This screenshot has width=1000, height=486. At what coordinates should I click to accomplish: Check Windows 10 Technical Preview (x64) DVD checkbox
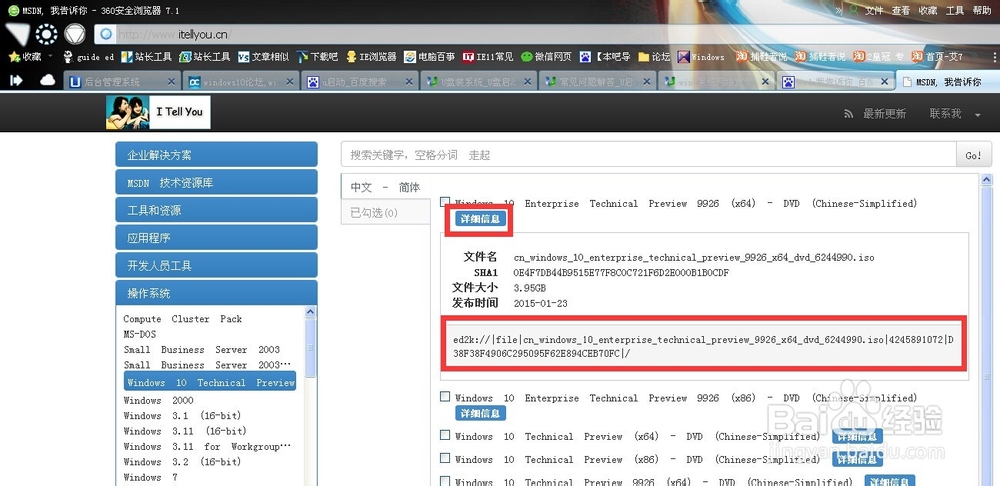click(x=445, y=435)
